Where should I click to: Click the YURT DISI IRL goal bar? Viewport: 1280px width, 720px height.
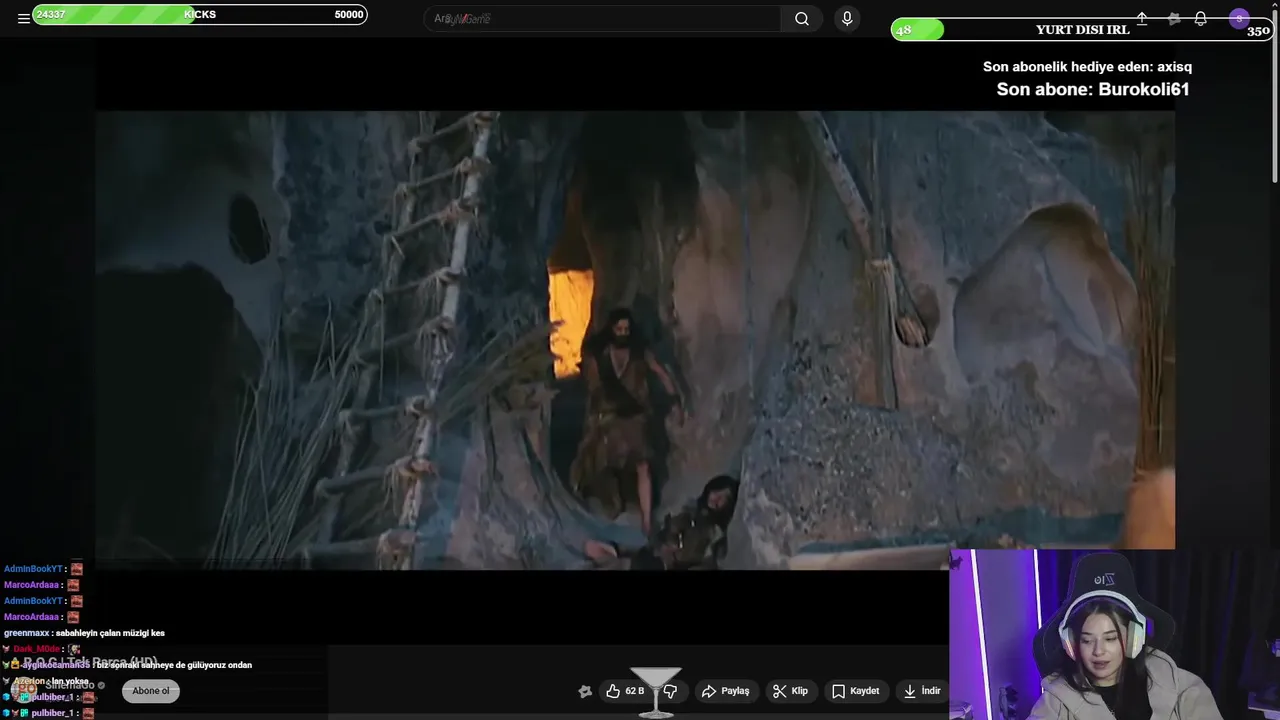click(1082, 29)
